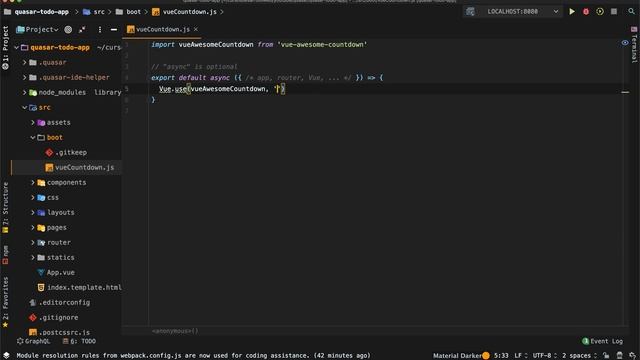Click the locate/scroll-from-source target icon
Image resolution: width=640 pixels, height=360 pixels.
(x=68, y=29)
